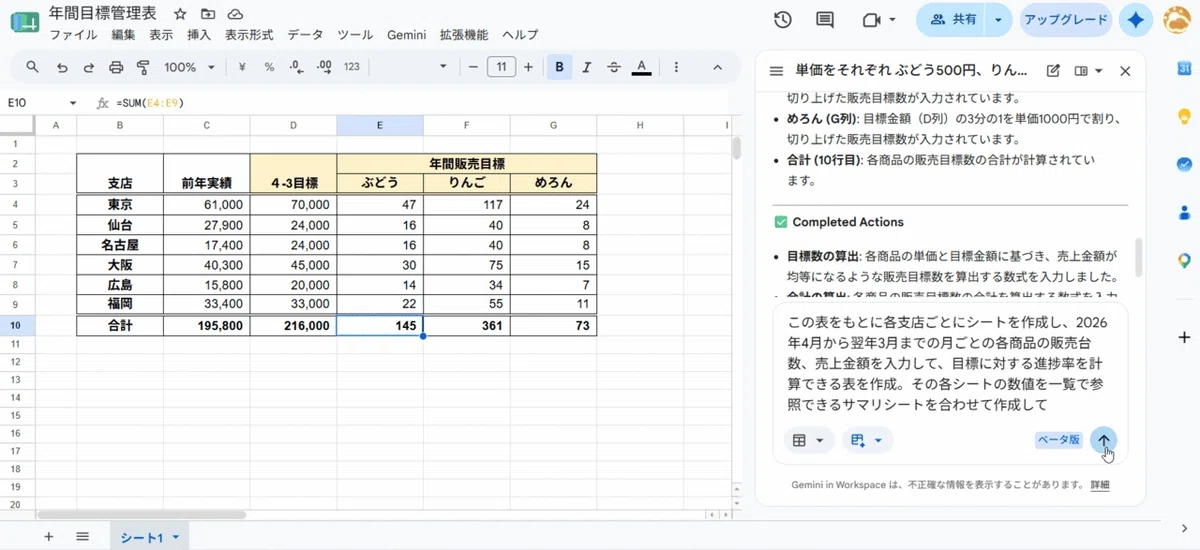The width and height of the screenshot is (1200, 550).
Task: Click the ベータ版 badge
Action: (1058, 440)
